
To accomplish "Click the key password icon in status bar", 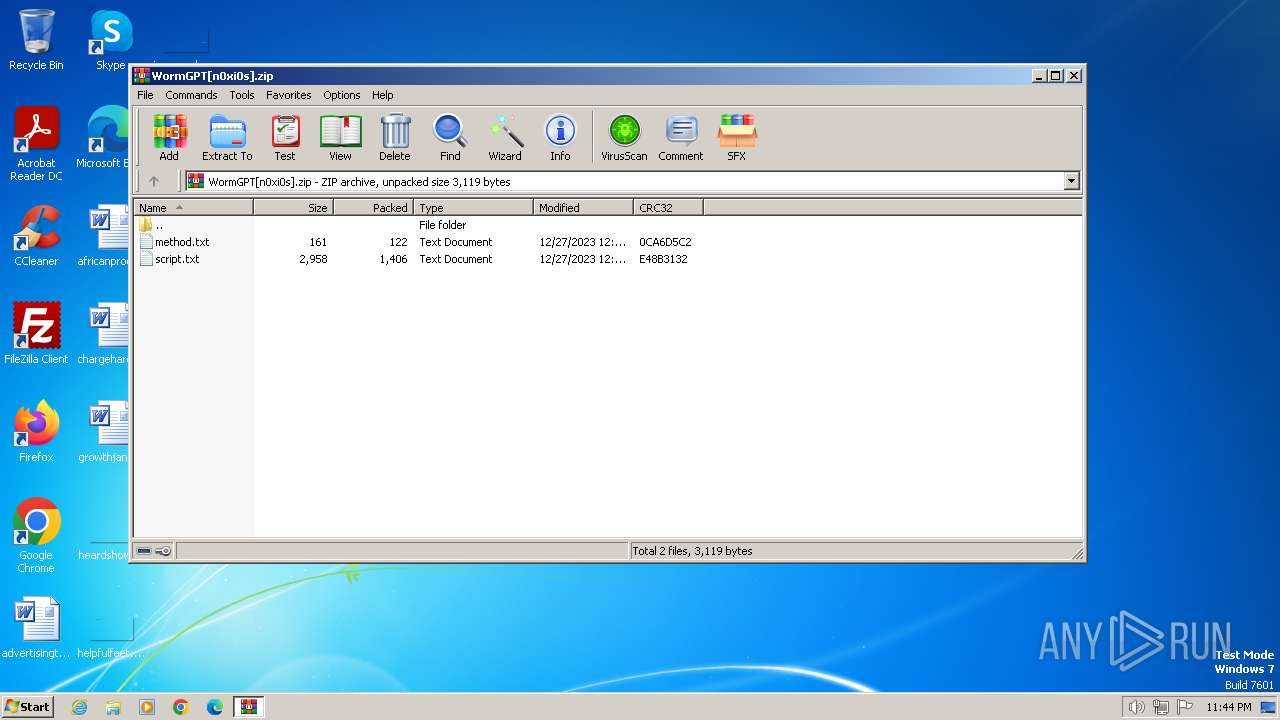I will 164,551.
